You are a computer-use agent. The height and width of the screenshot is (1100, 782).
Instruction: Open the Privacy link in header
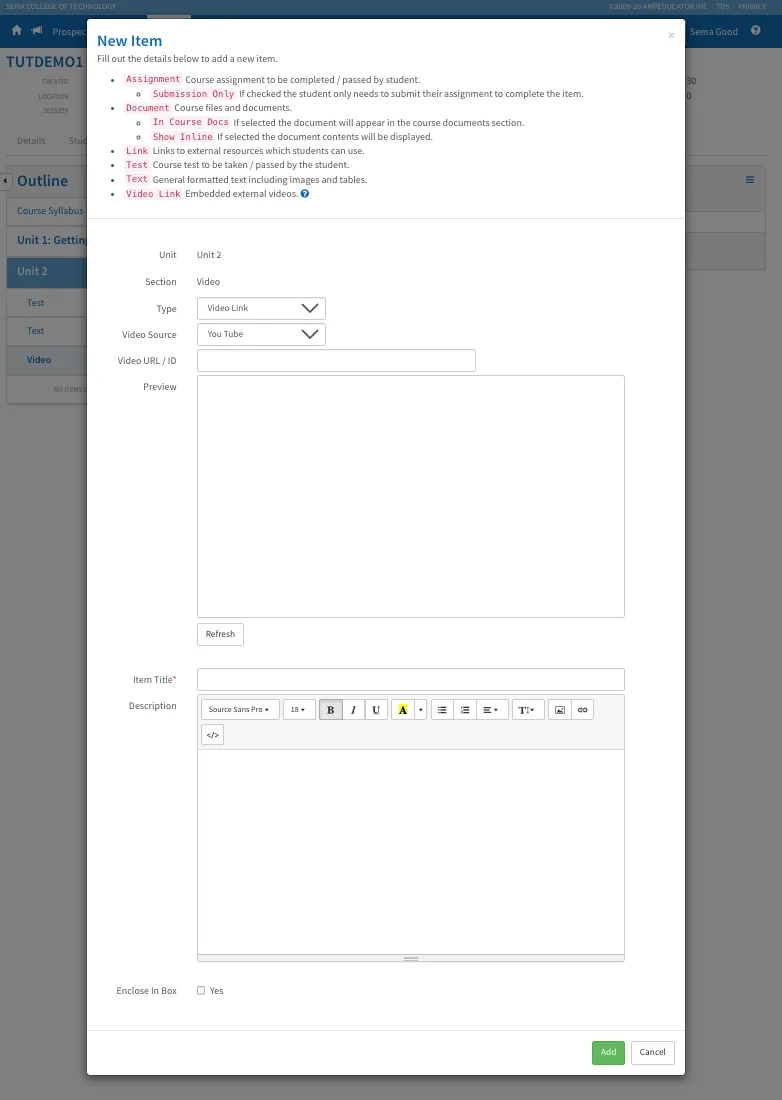point(752,6)
